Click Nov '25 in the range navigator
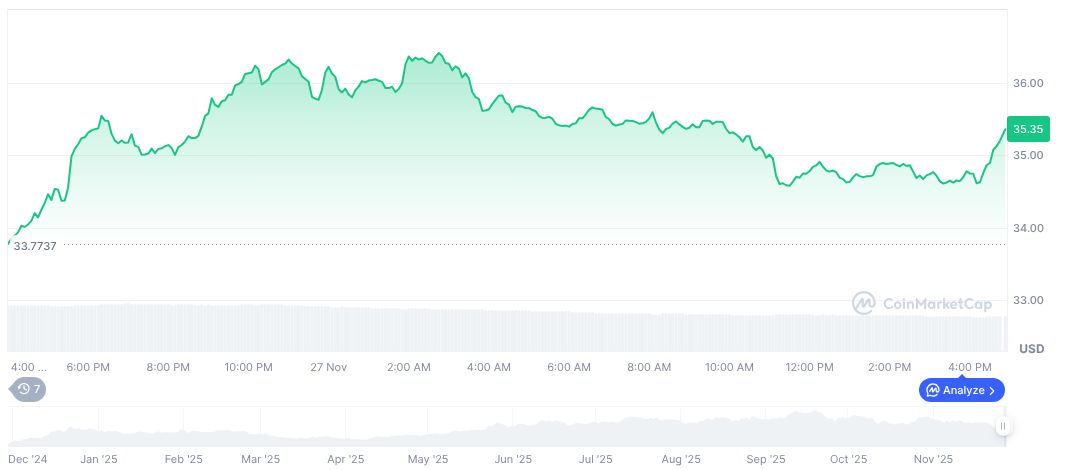The width and height of the screenshot is (1072, 470). [x=933, y=459]
